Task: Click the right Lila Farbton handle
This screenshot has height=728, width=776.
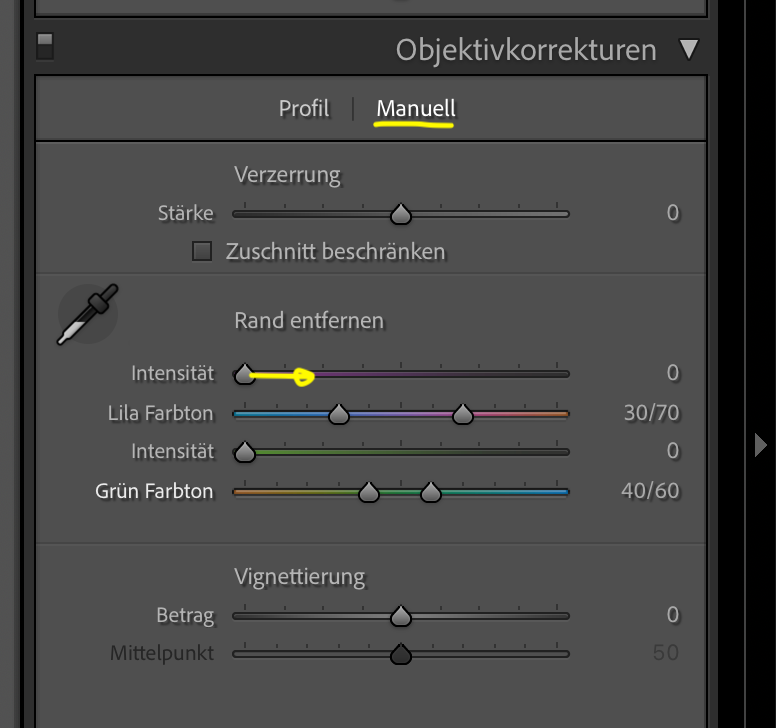Action: click(x=462, y=413)
